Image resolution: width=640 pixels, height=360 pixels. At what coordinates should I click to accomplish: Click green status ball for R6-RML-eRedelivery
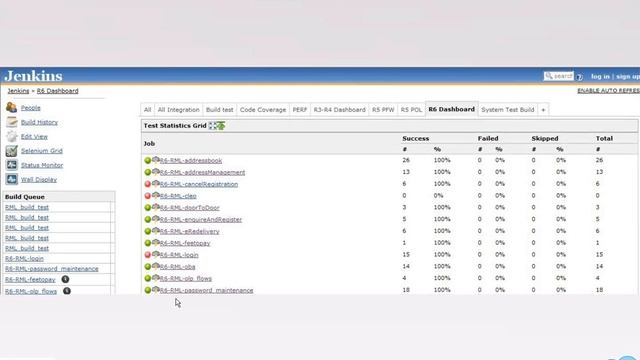(x=148, y=231)
